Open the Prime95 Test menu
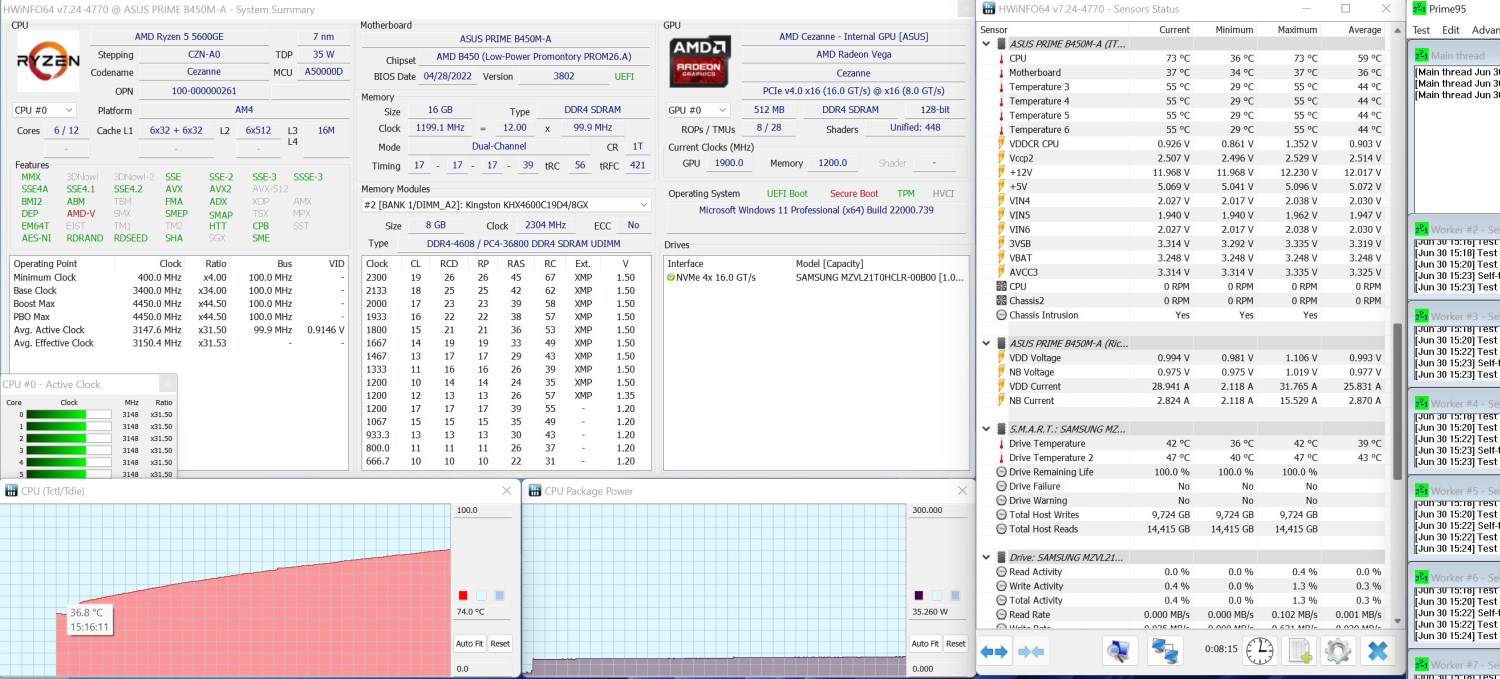Viewport: 1500px width, 679px height. [1421, 30]
